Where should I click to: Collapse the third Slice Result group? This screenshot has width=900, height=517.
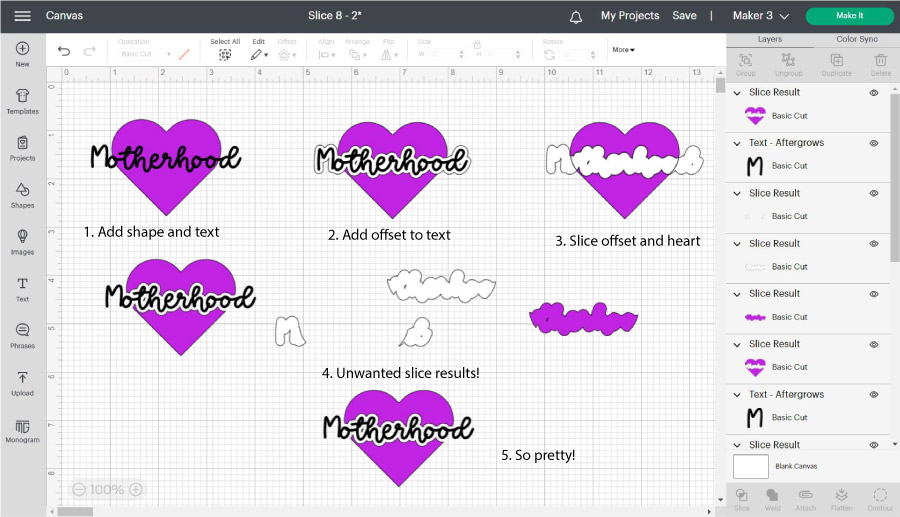[x=737, y=244]
